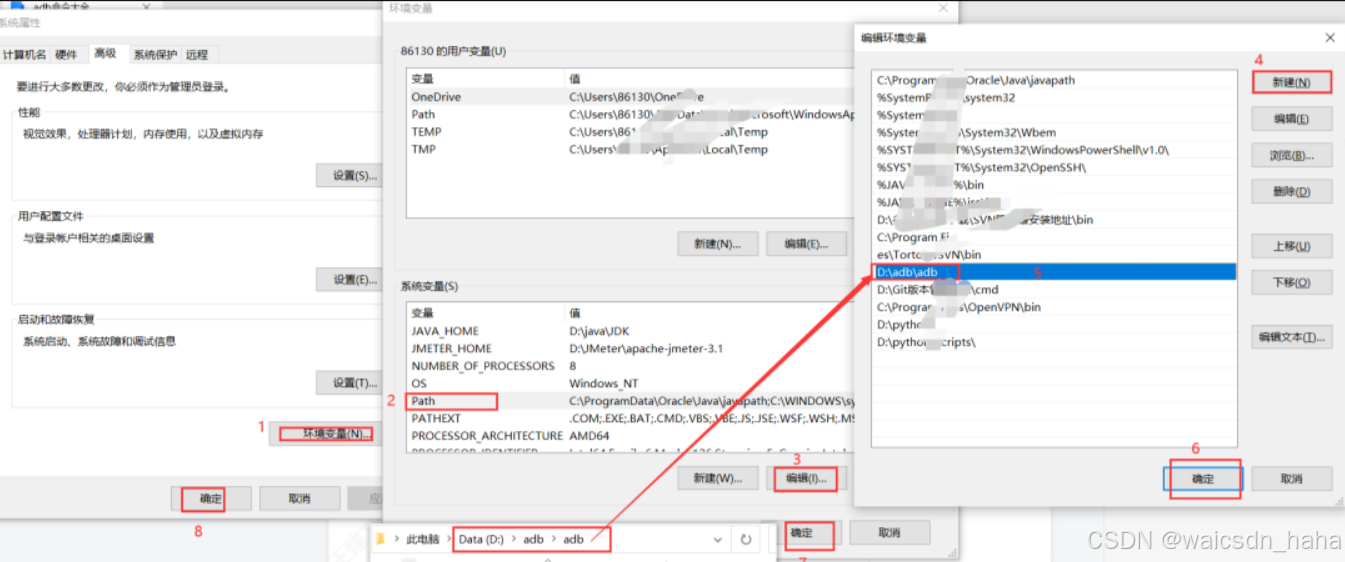Viewport: 1345px width, 562px height.
Task: Select the OpenVPN\bin path entry
Action: click(x=1054, y=307)
